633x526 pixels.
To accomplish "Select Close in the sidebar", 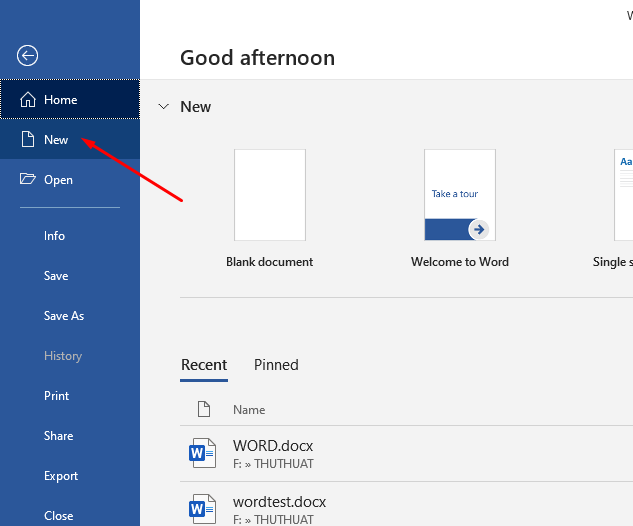I will coord(70,515).
